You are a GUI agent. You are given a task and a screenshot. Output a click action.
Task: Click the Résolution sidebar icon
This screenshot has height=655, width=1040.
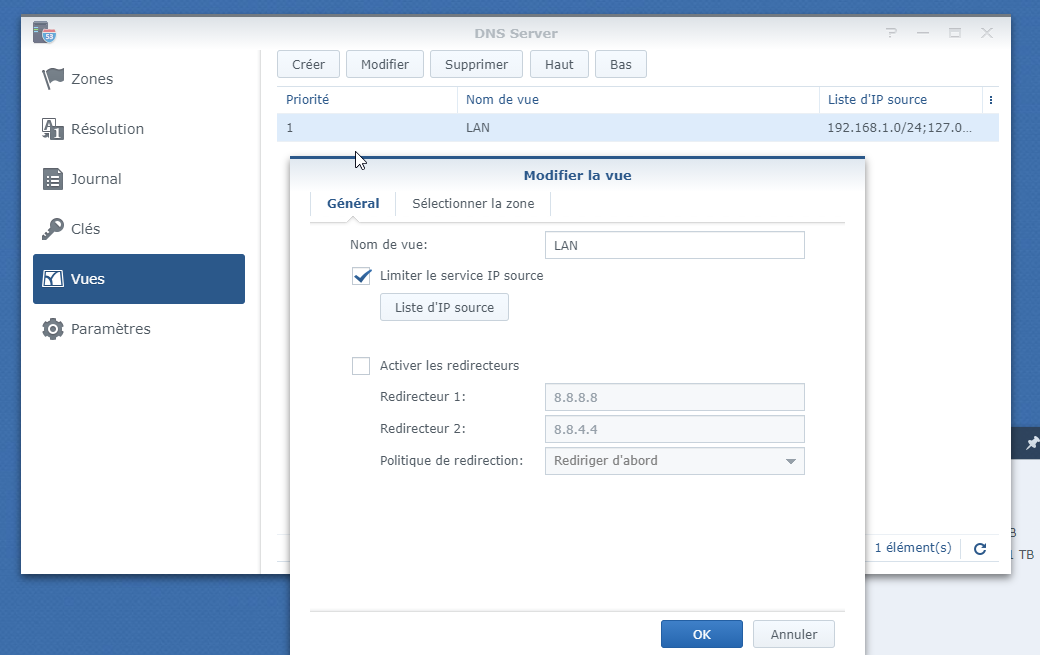53,129
